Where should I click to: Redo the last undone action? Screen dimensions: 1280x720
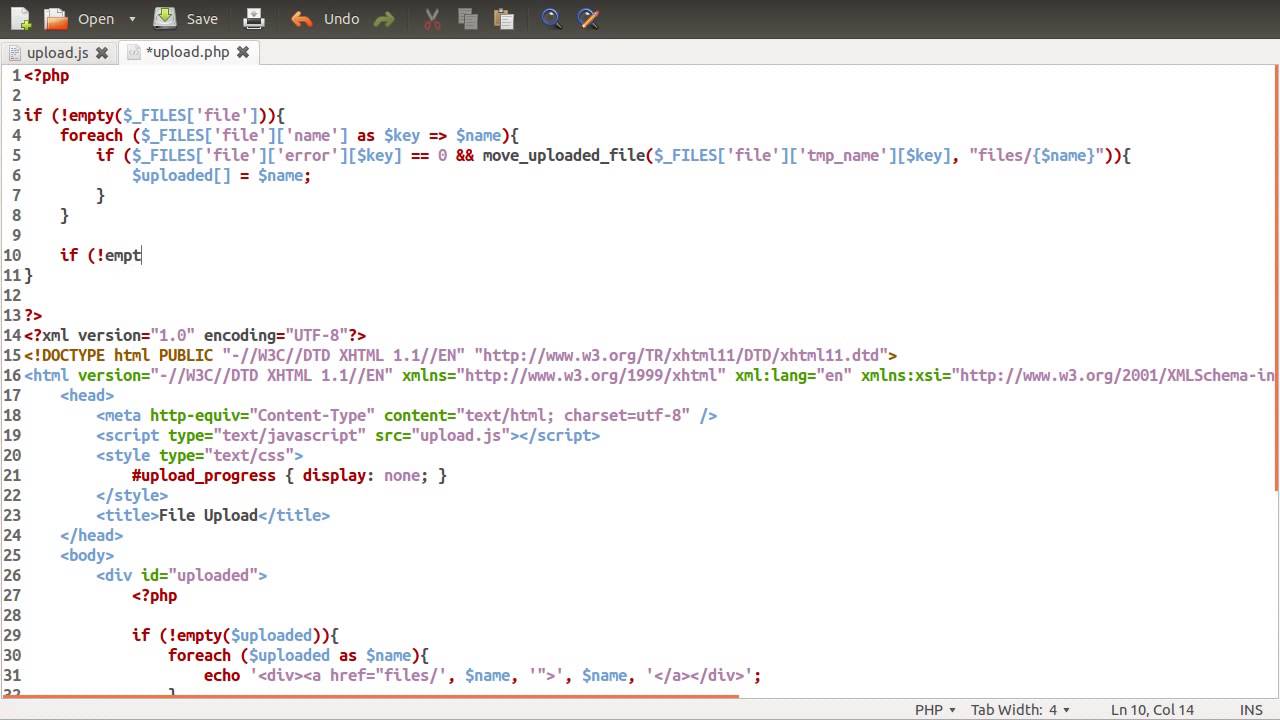pyautogui.click(x=383, y=18)
